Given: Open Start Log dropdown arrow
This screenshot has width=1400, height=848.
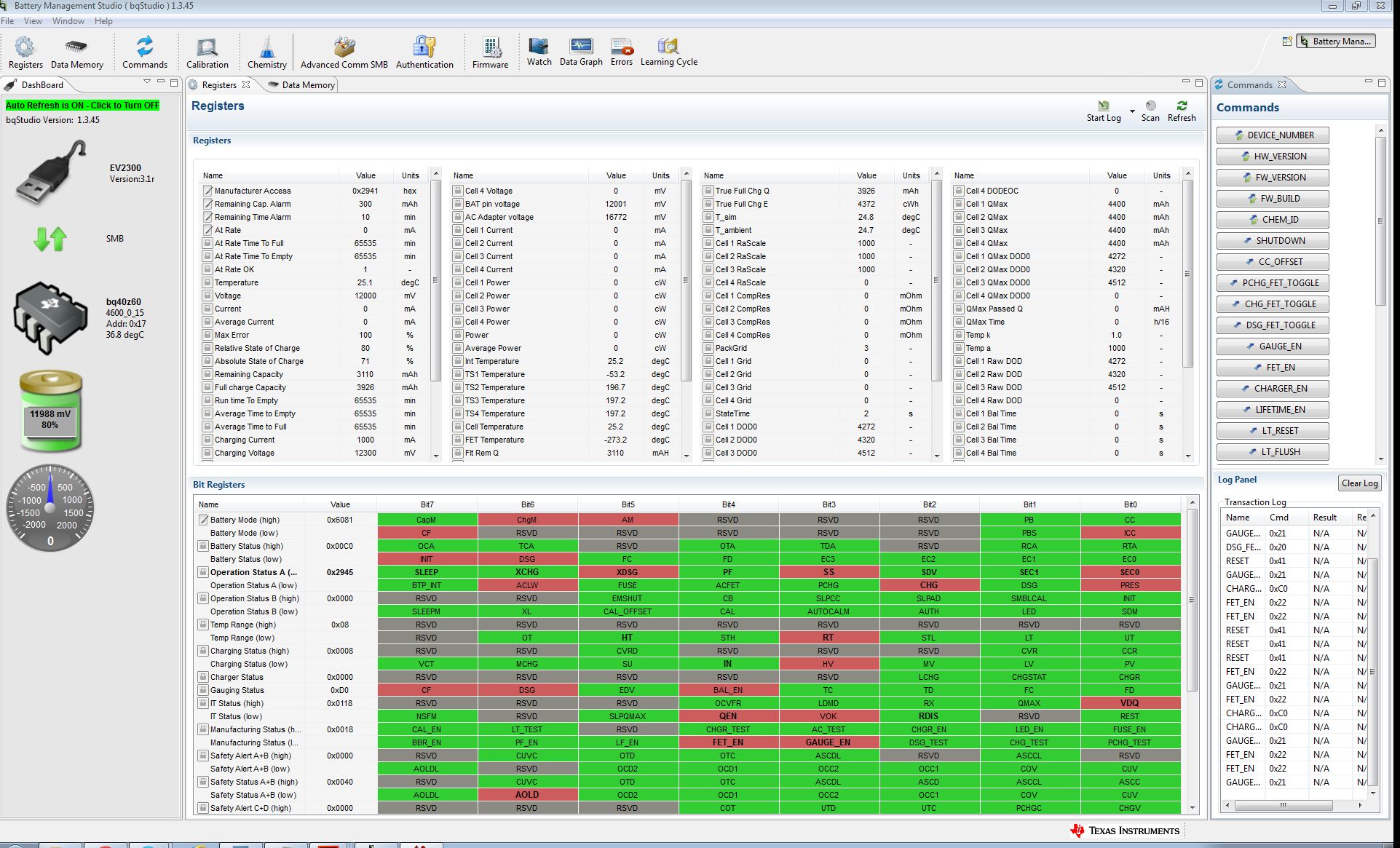Looking at the screenshot, I should (1132, 111).
